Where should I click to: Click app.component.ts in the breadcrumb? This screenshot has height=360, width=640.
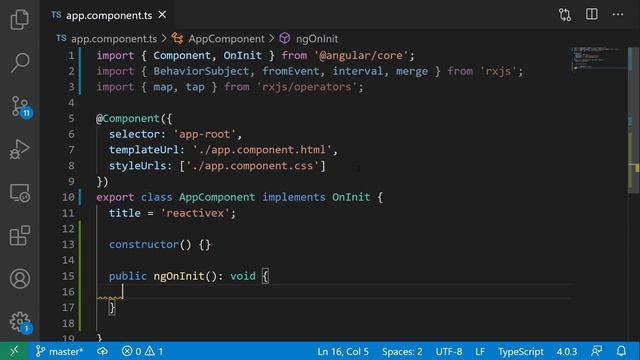tap(114, 39)
